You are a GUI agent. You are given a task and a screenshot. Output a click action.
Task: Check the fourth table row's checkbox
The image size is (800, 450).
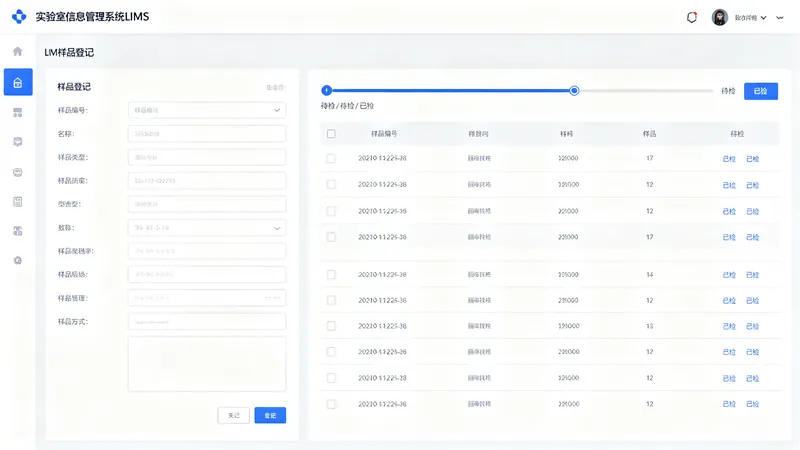click(331, 237)
